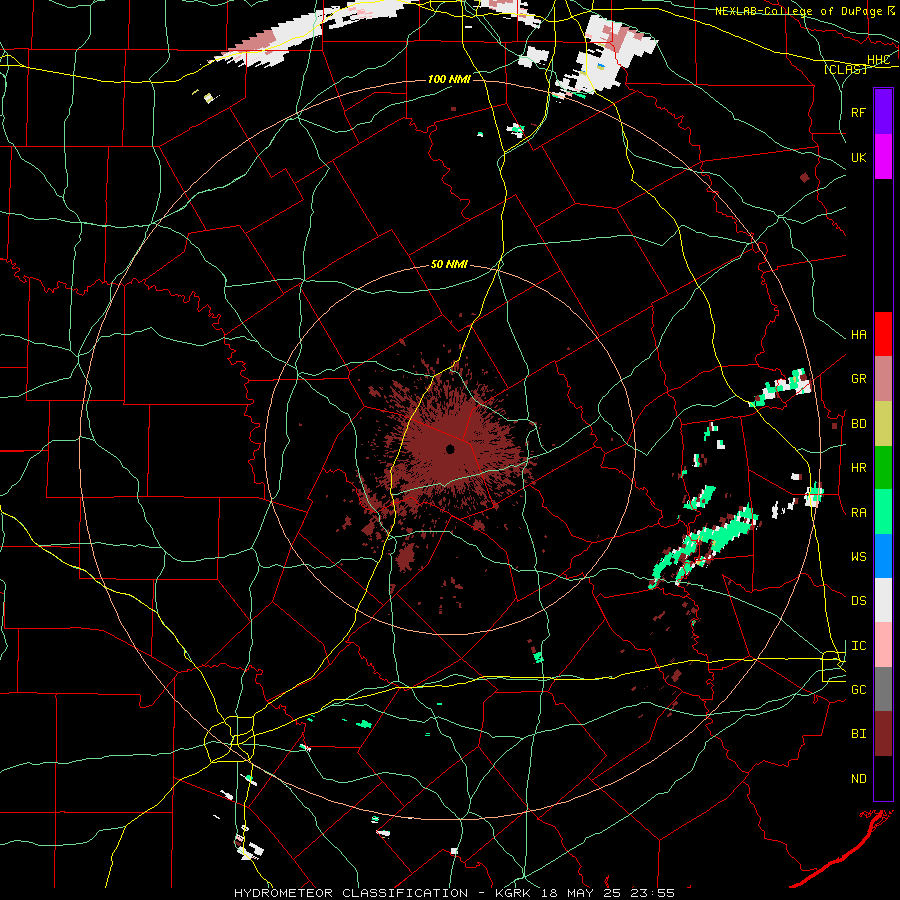This screenshot has width=900, height=900.
Task: Click the BI legend label
Action: click(x=858, y=734)
